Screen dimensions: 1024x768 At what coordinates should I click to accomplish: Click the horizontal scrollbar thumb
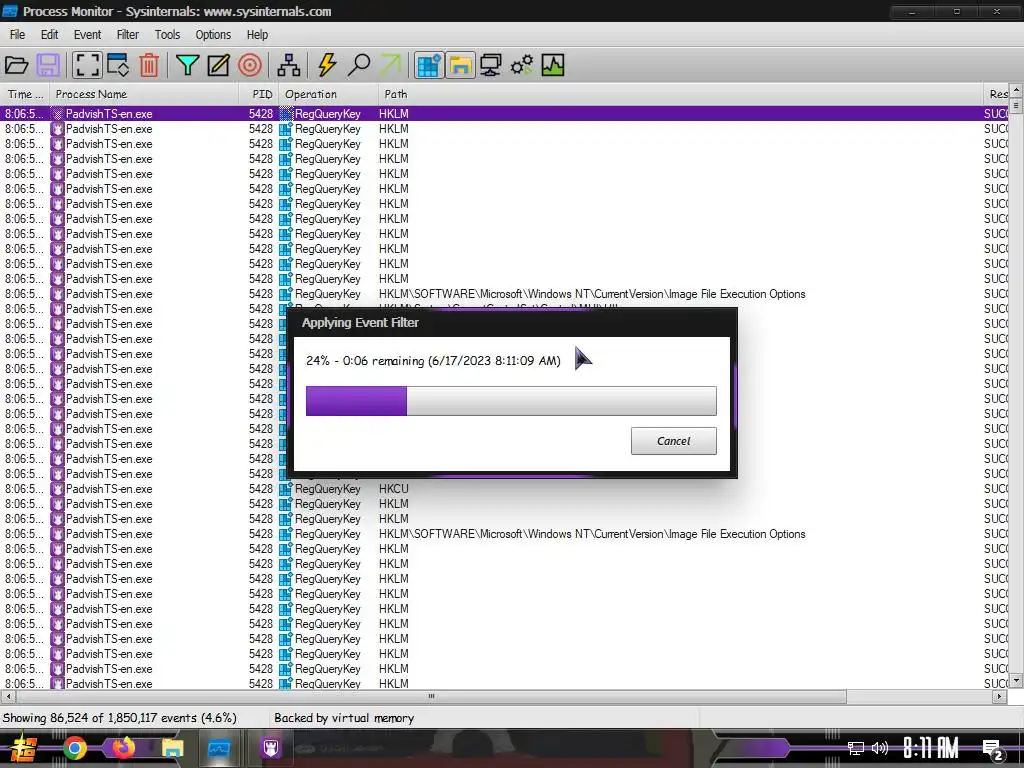pyautogui.click(x=430, y=696)
